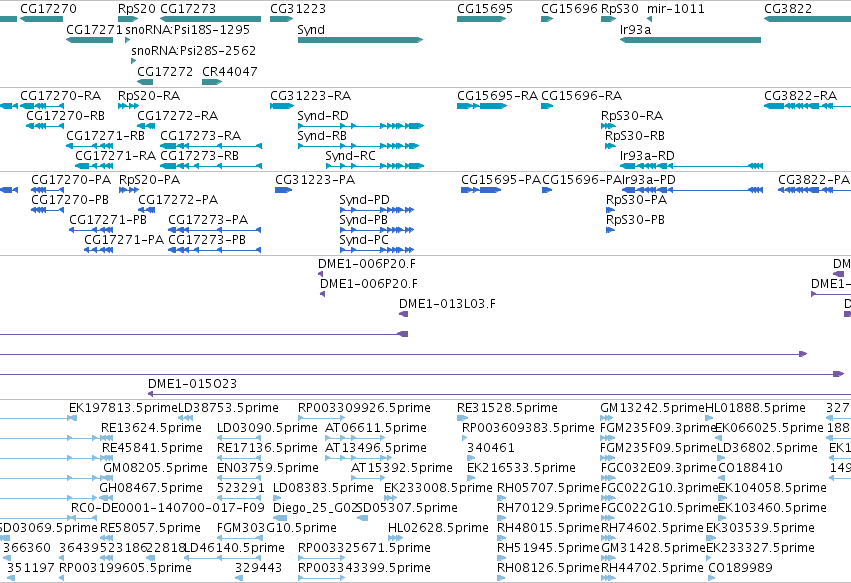Screen dimensions: 851x583
Task: Click transcript CG17273-RA
Action: point(201,136)
